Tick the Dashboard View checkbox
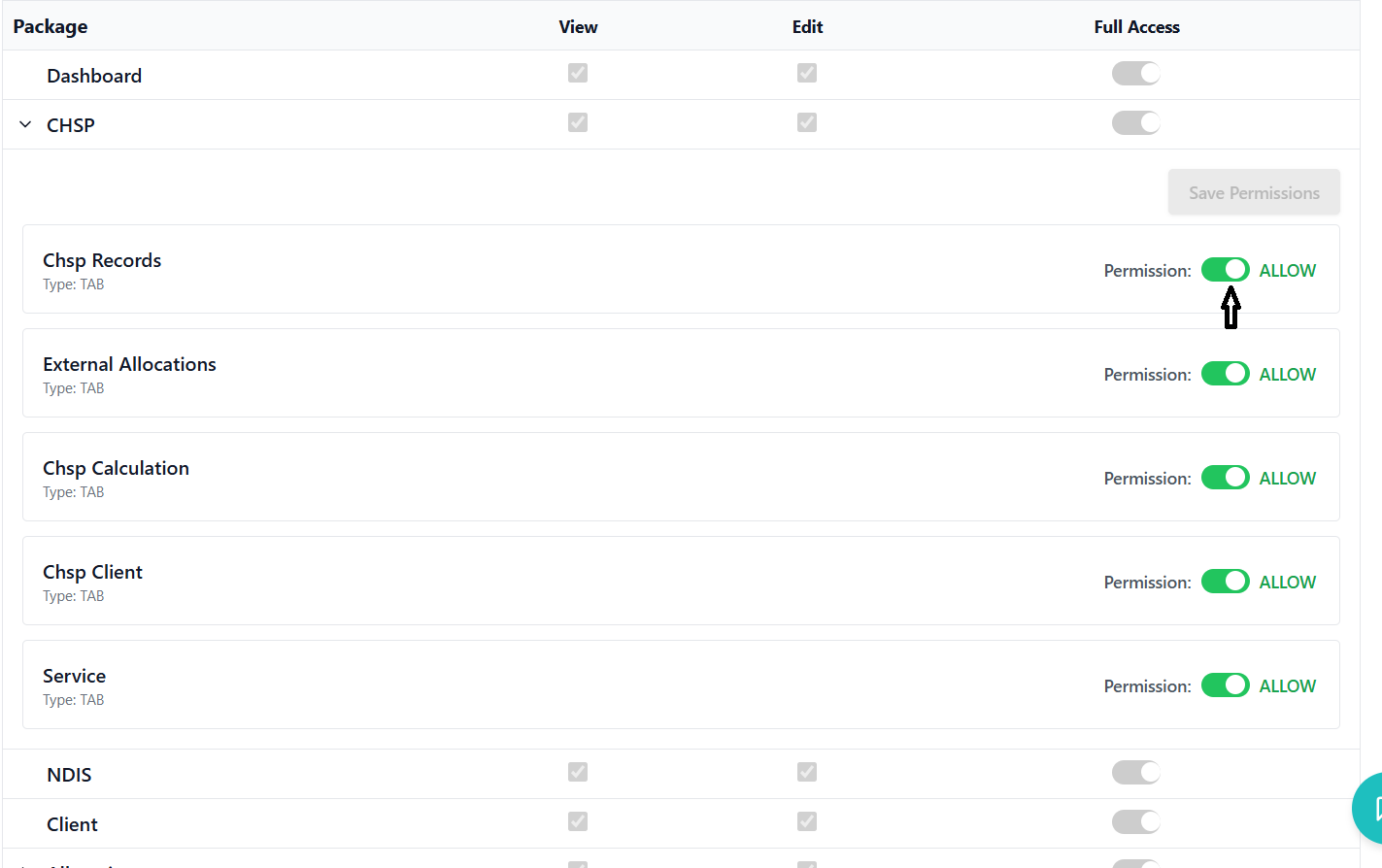 578,73
